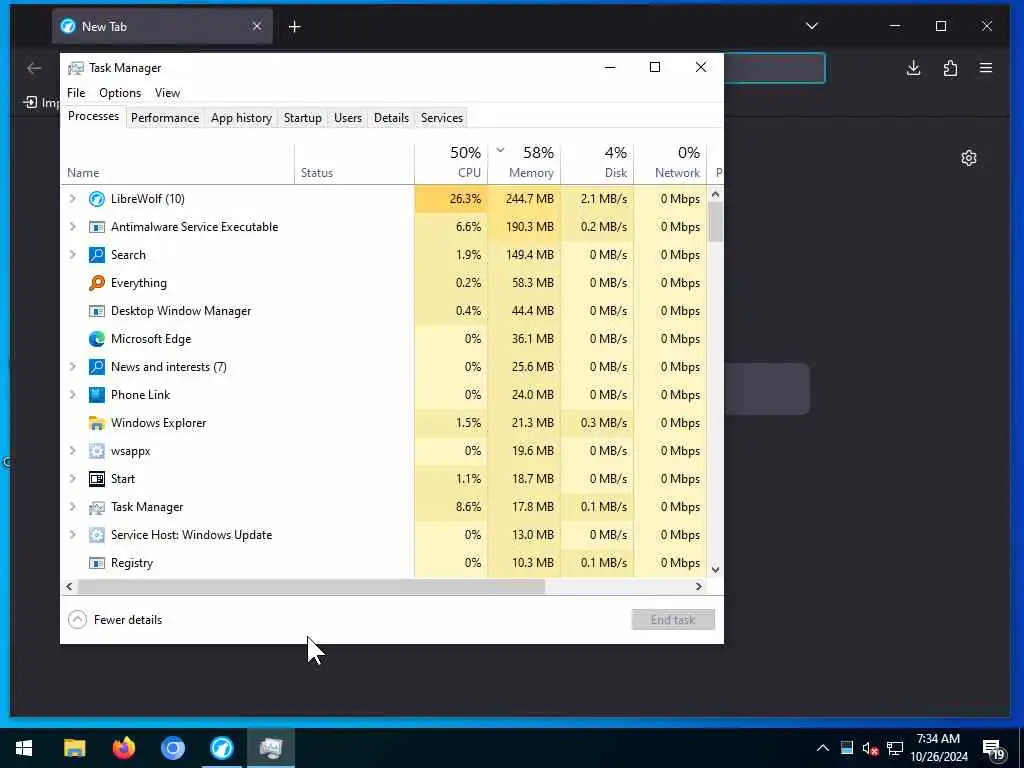Viewport: 1024px width, 768px height.
Task: Click the vertical scrollbar down arrow
Action: (716, 570)
